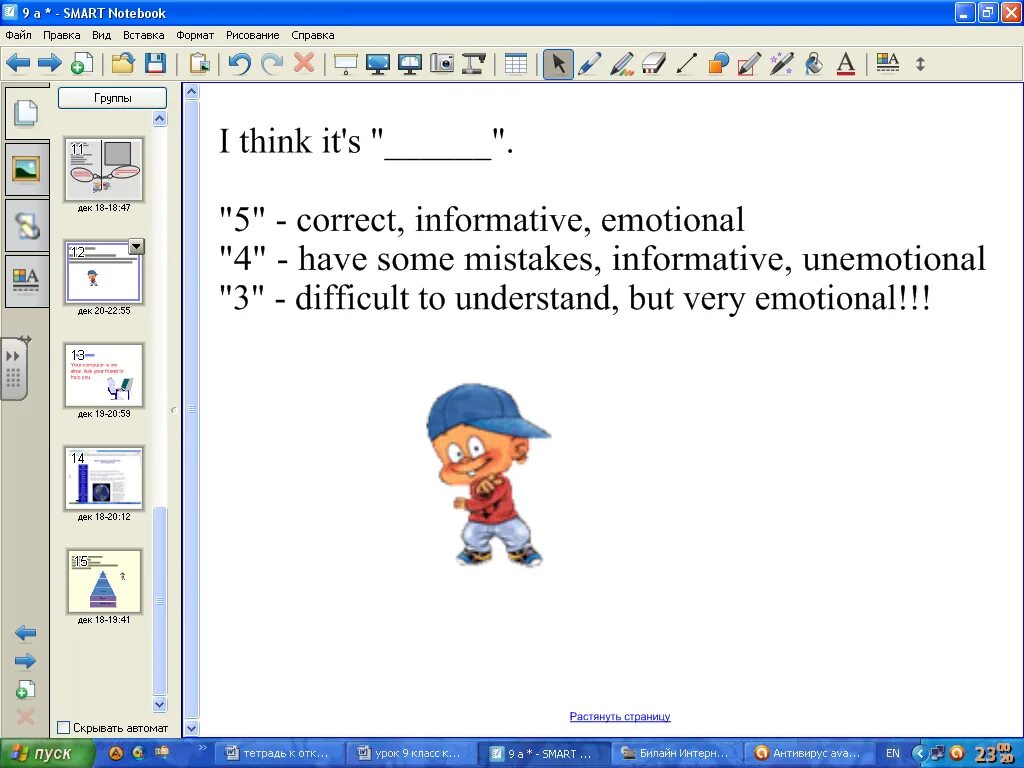Viewport: 1024px width, 768px height.
Task: Go to previous page with toolbar back arrow
Action: (18, 63)
